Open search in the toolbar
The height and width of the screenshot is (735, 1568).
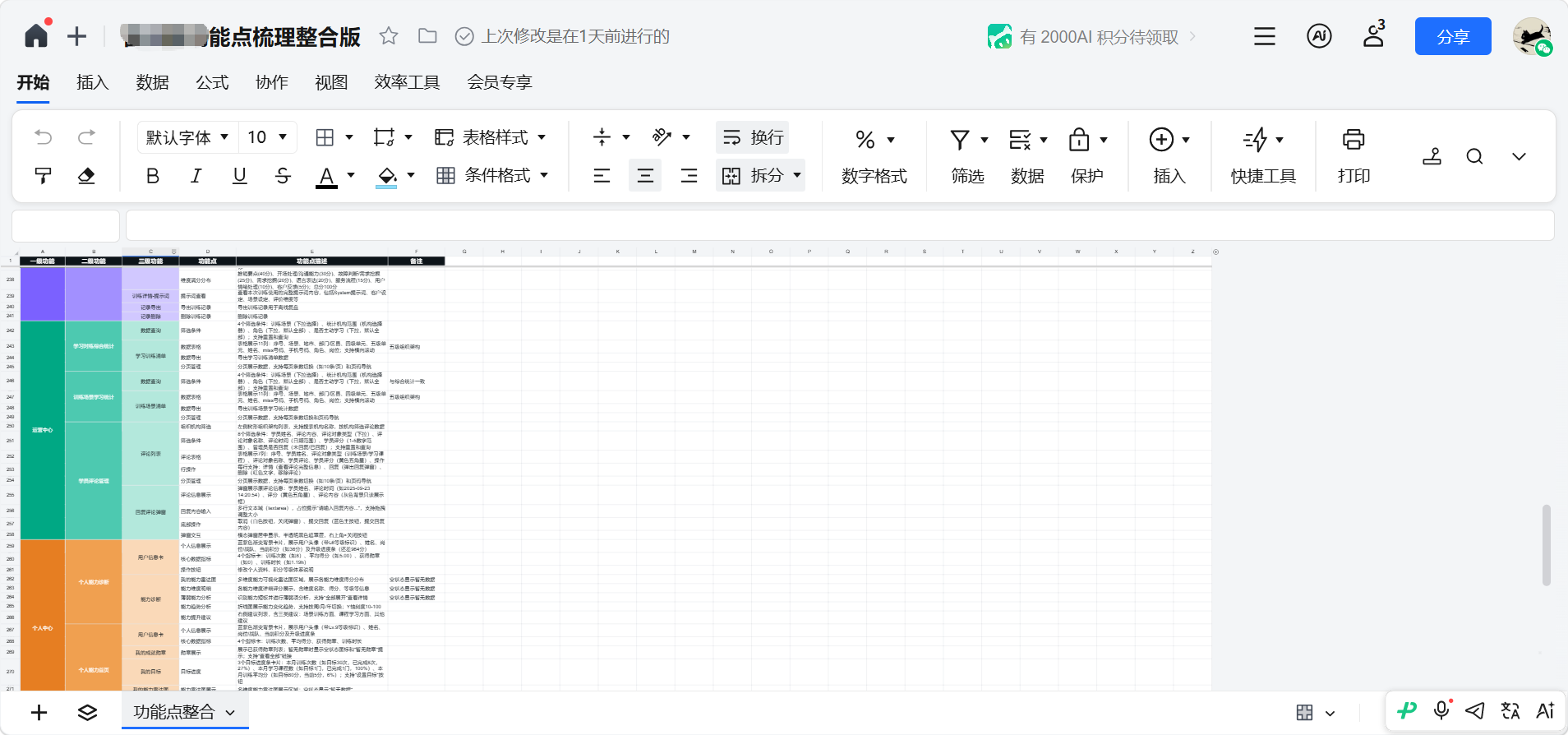point(1475,156)
